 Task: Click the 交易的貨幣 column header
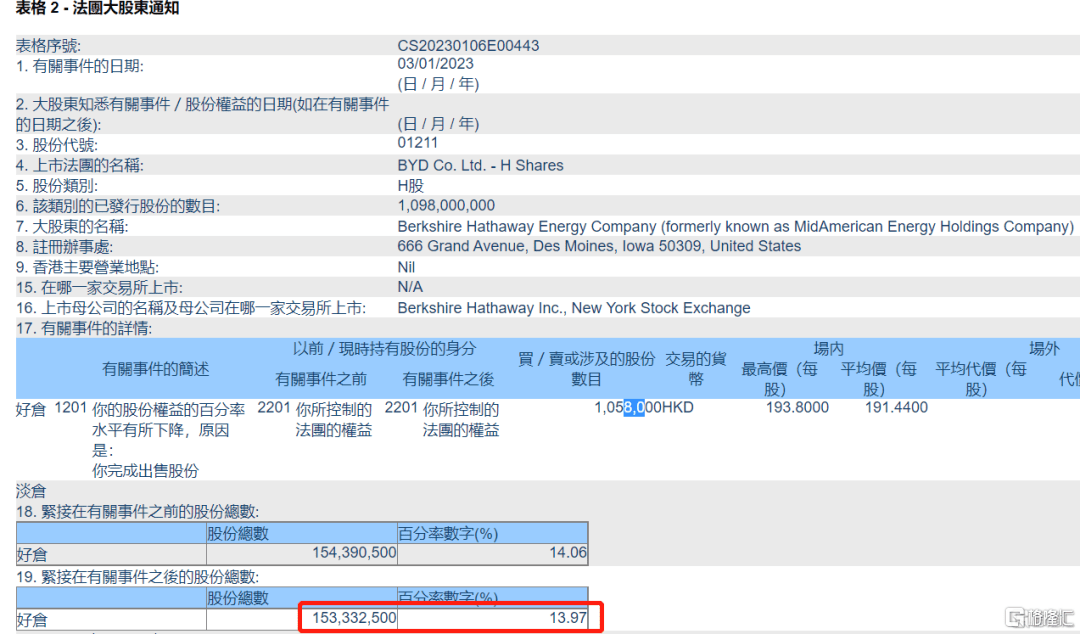[x=696, y=369]
